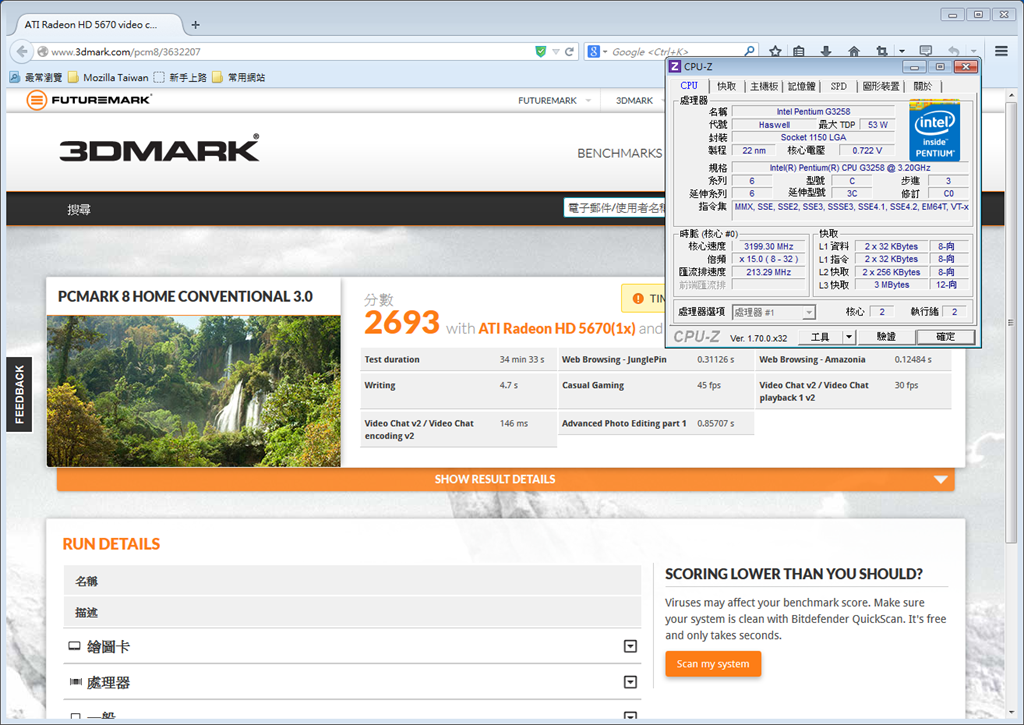Click the CPU-Z window title icon
This screenshot has width=1024, height=725.
[675, 67]
